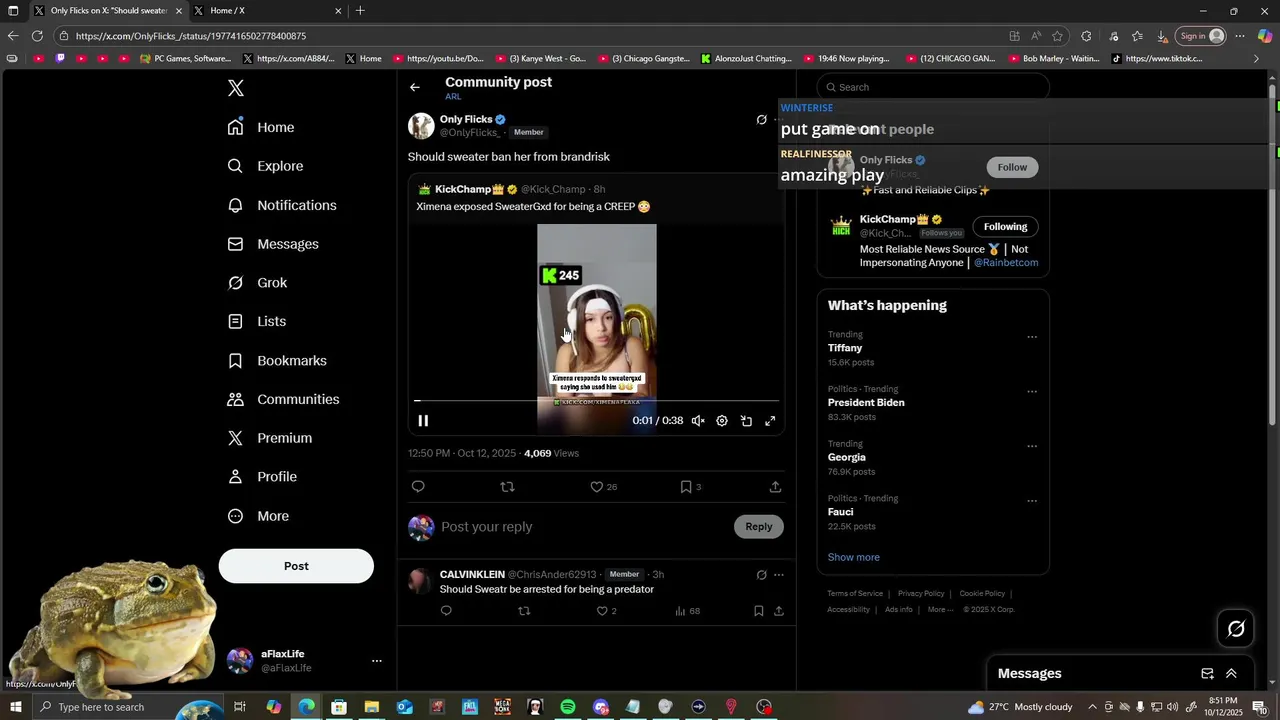Follow Only Flicks in relevant people

tap(1012, 167)
